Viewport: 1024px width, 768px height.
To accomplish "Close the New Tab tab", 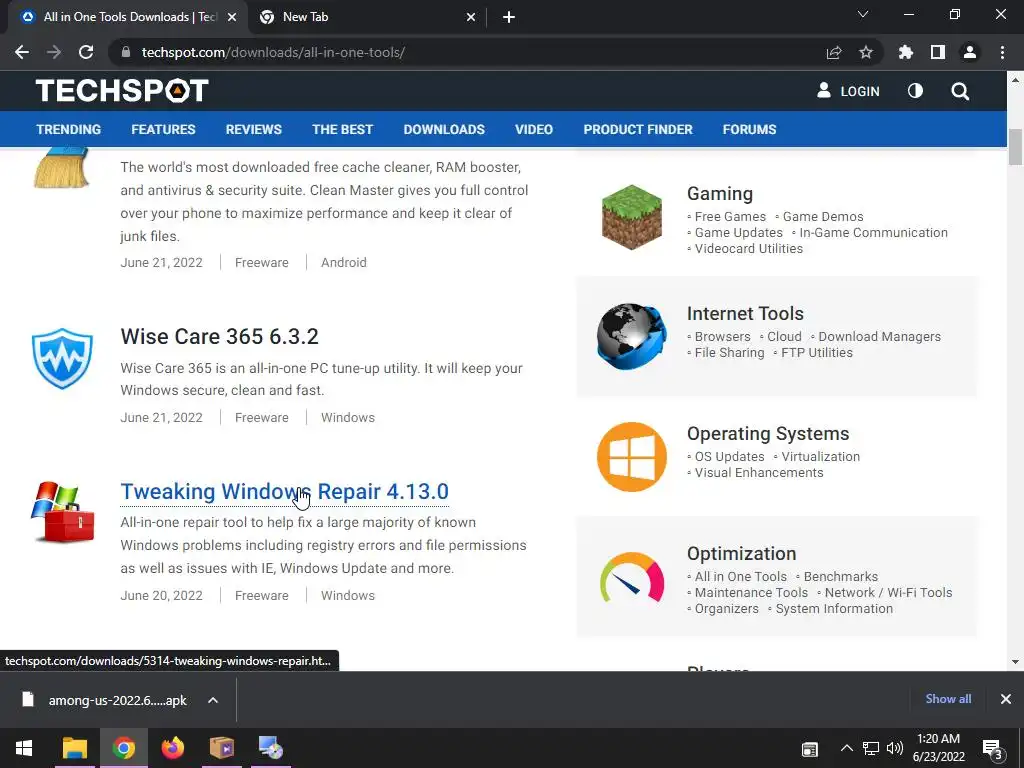I will [x=471, y=18].
